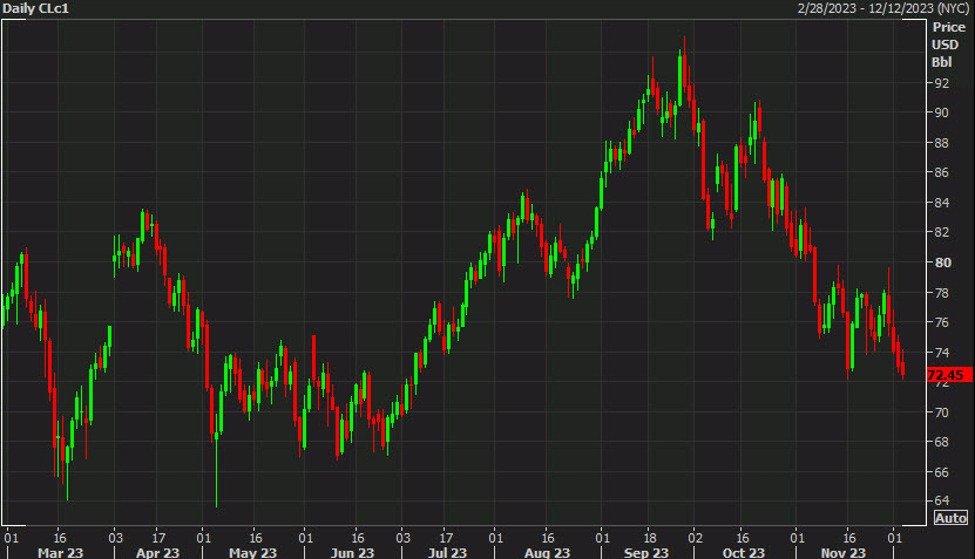975x559 pixels.
Task: Open the 2/28/2023 - 12/12/2023 date range
Action: coord(883,8)
